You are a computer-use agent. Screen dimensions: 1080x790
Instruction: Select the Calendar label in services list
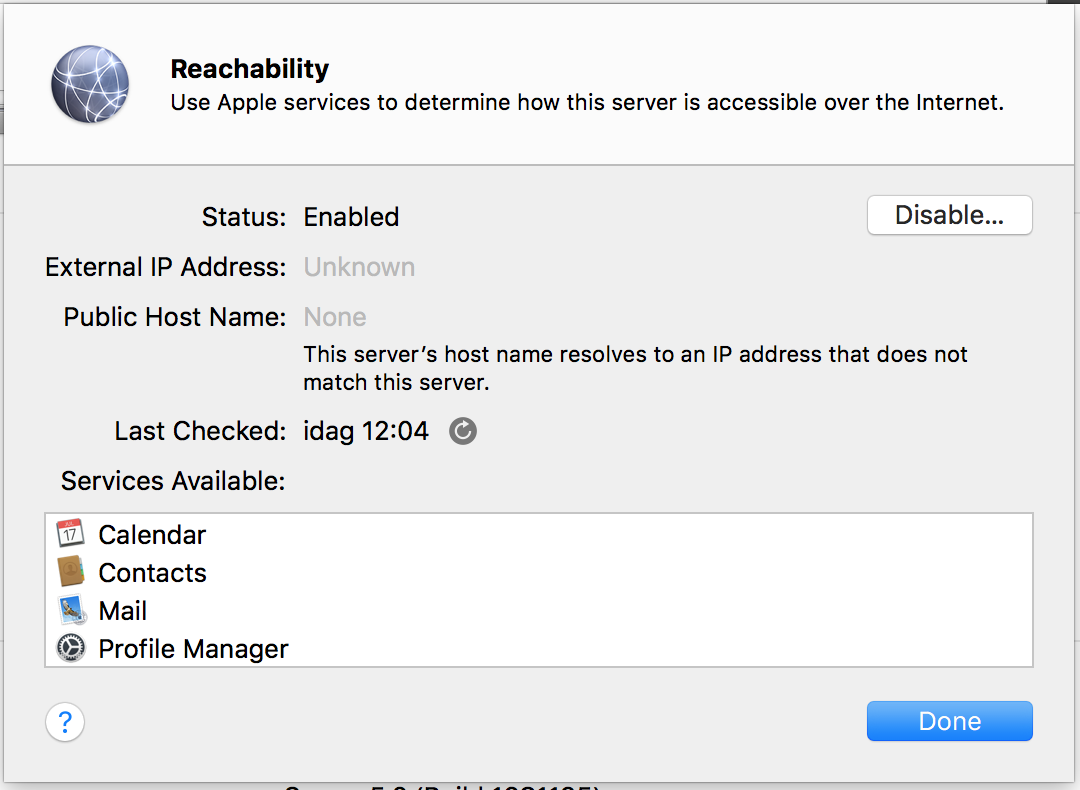pyautogui.click(x=152, y=535)
